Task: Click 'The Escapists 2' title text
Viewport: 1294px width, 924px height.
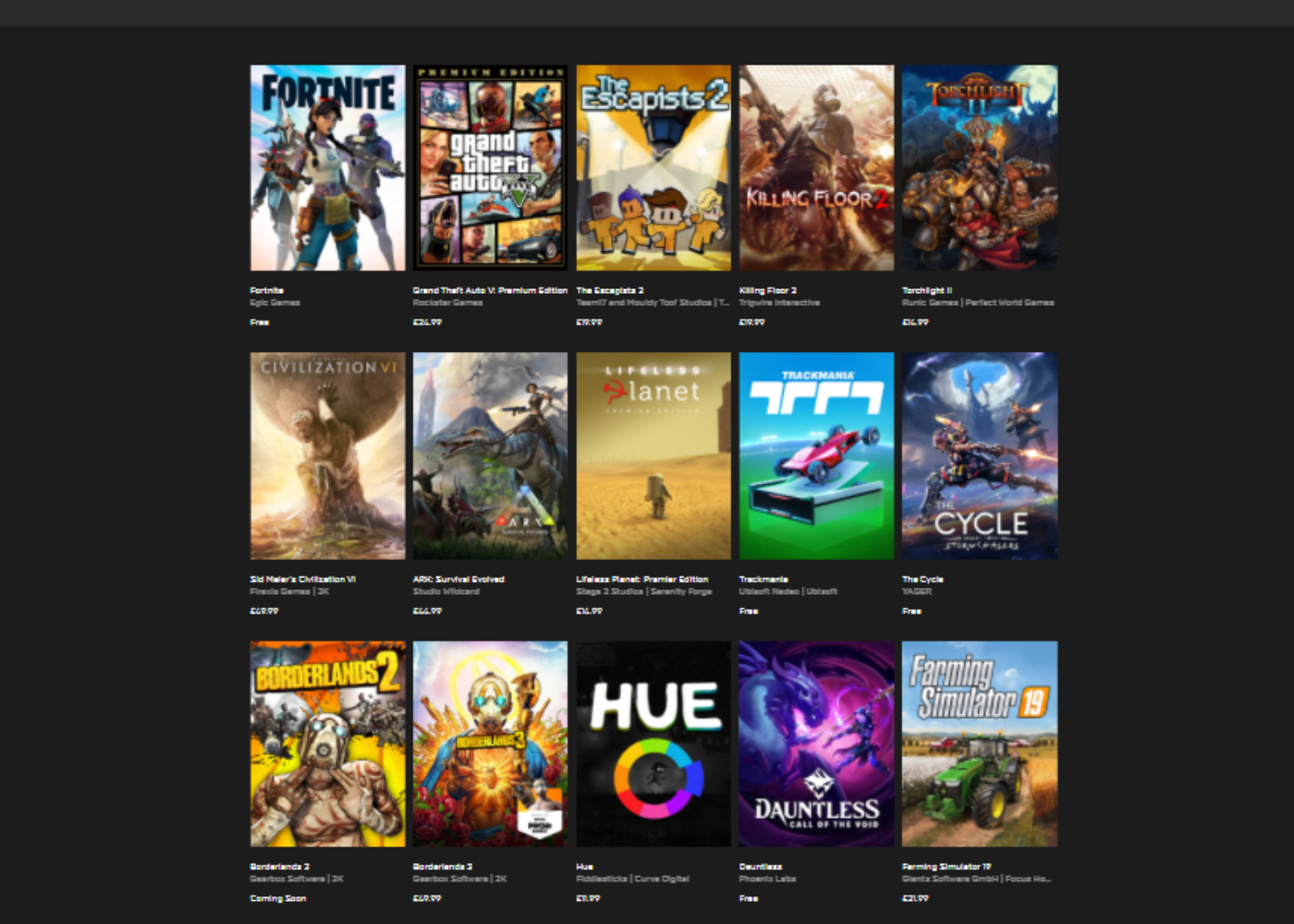Action: click(610, 290)
